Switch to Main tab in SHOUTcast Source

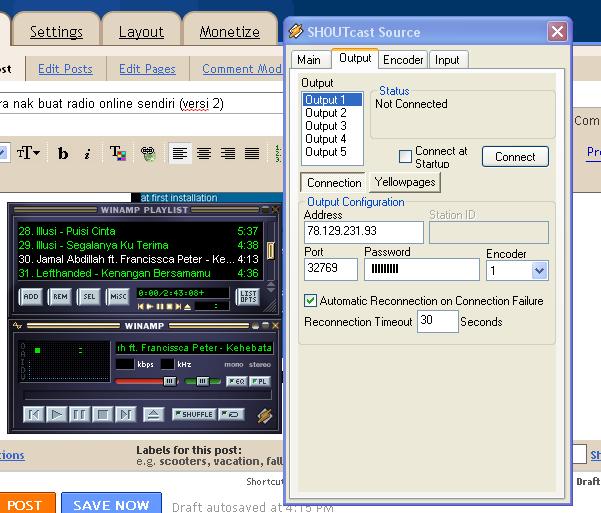tap(309, 60)
